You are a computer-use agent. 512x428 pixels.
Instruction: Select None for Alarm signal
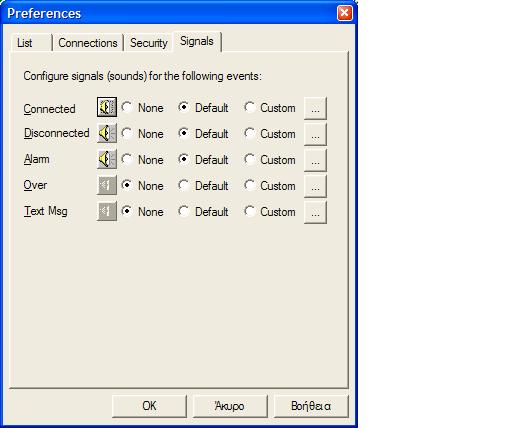click(x=142, y=160)
